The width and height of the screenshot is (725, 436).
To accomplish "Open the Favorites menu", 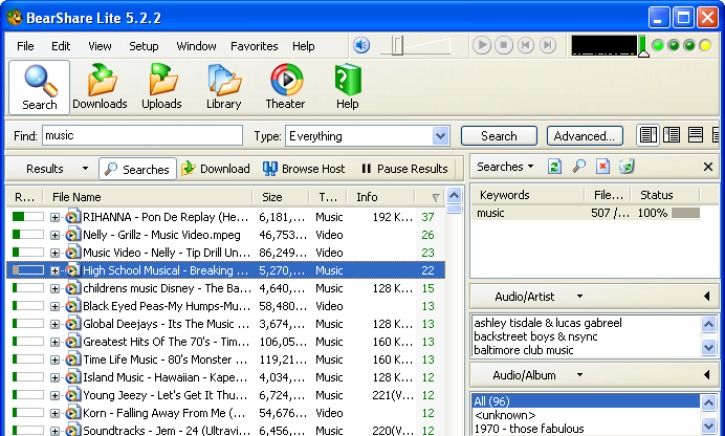I will tap(254, 46).
